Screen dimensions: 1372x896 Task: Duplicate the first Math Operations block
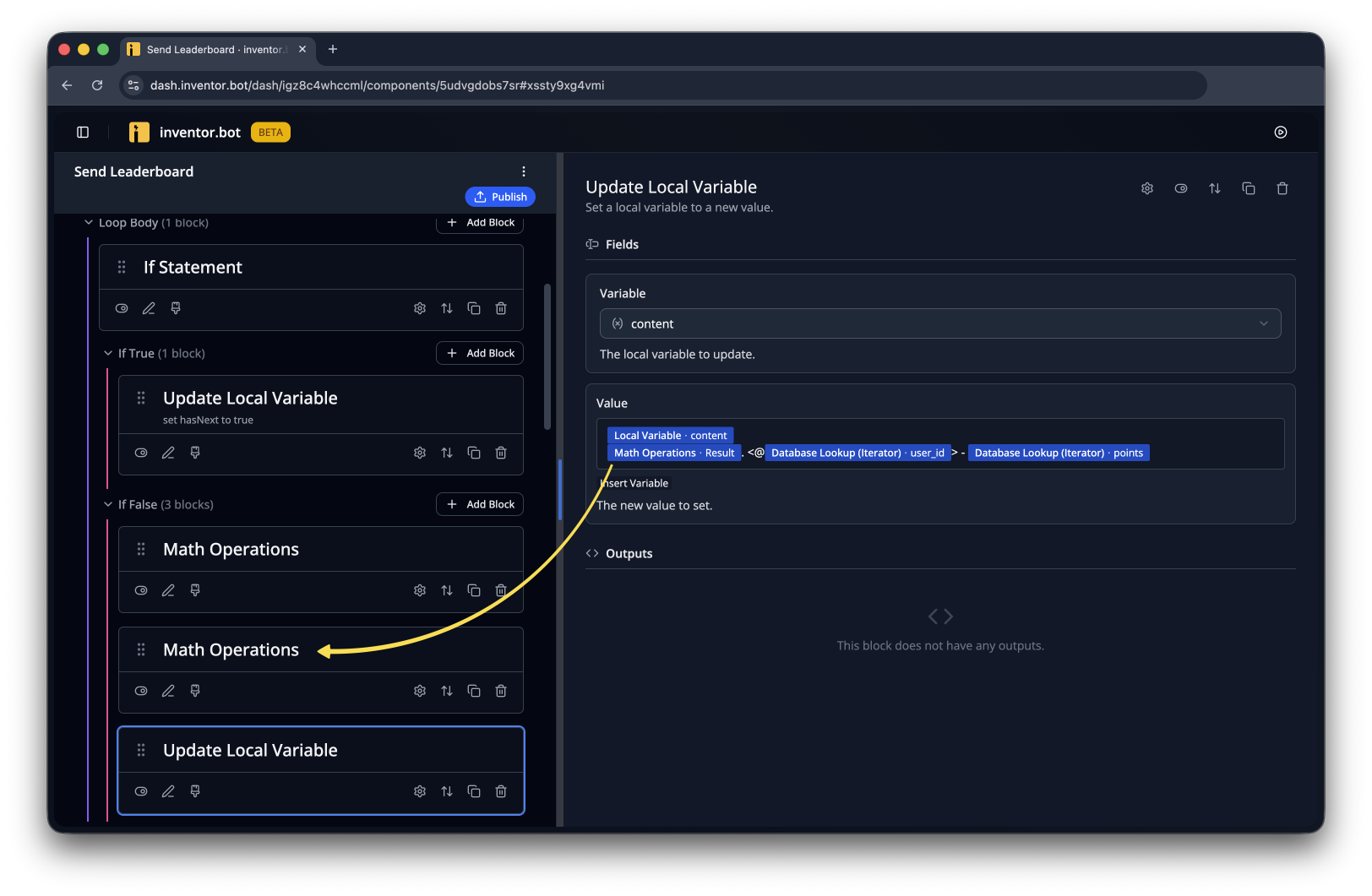(474, 590)
